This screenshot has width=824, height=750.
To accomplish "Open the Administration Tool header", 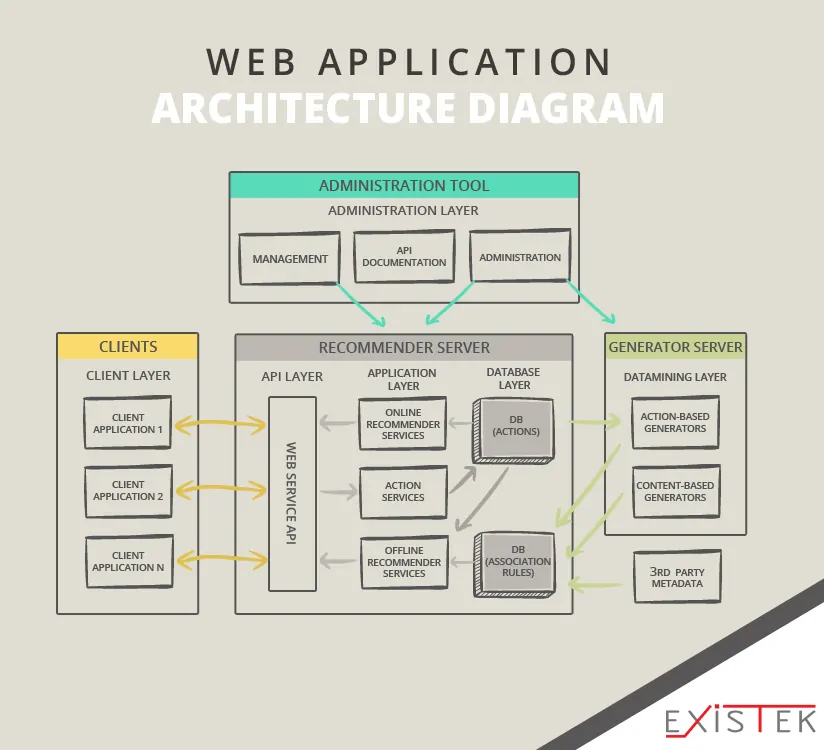I will pos(404,185).
